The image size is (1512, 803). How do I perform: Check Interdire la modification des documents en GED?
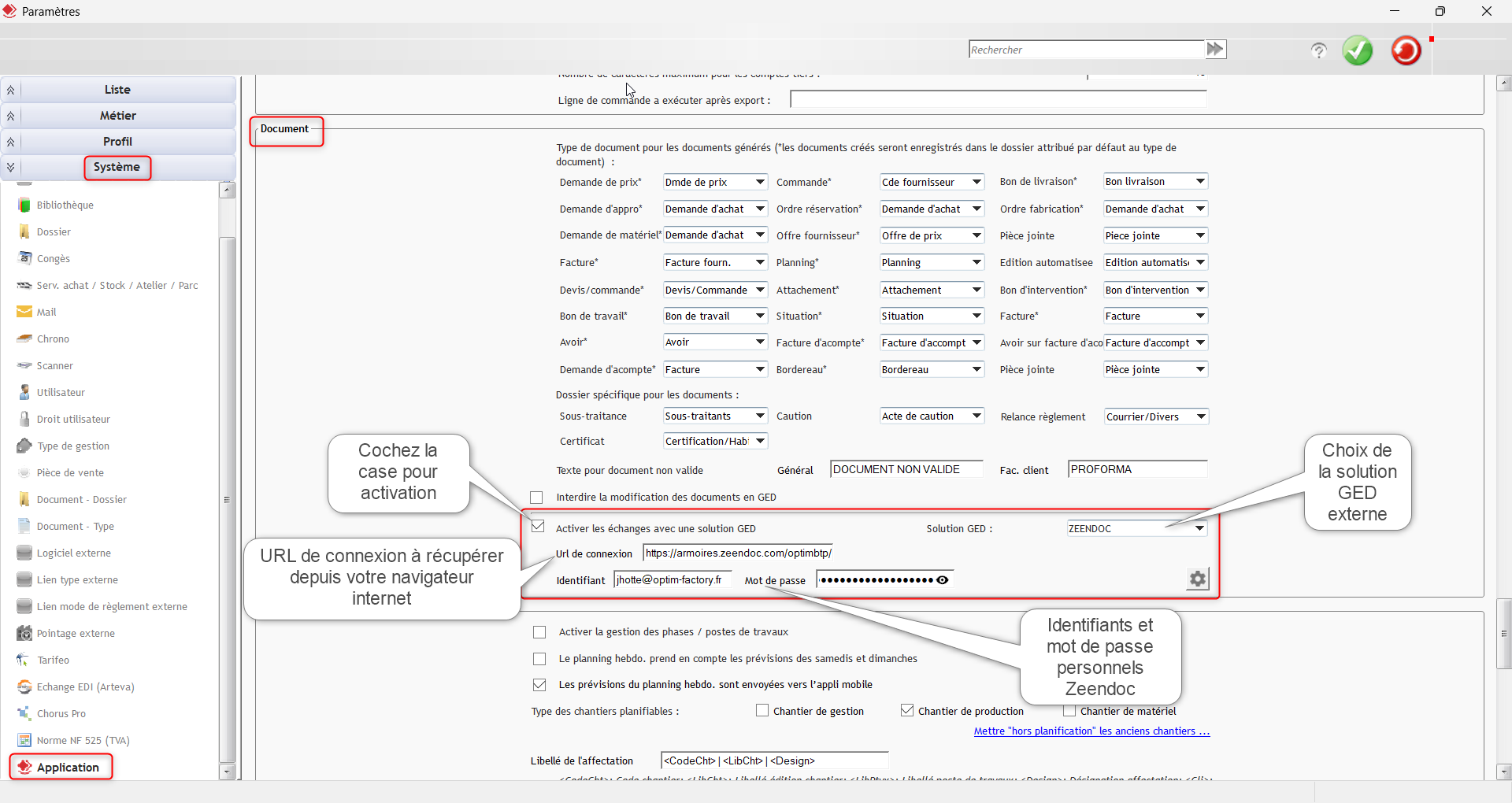tap(536, 498)
